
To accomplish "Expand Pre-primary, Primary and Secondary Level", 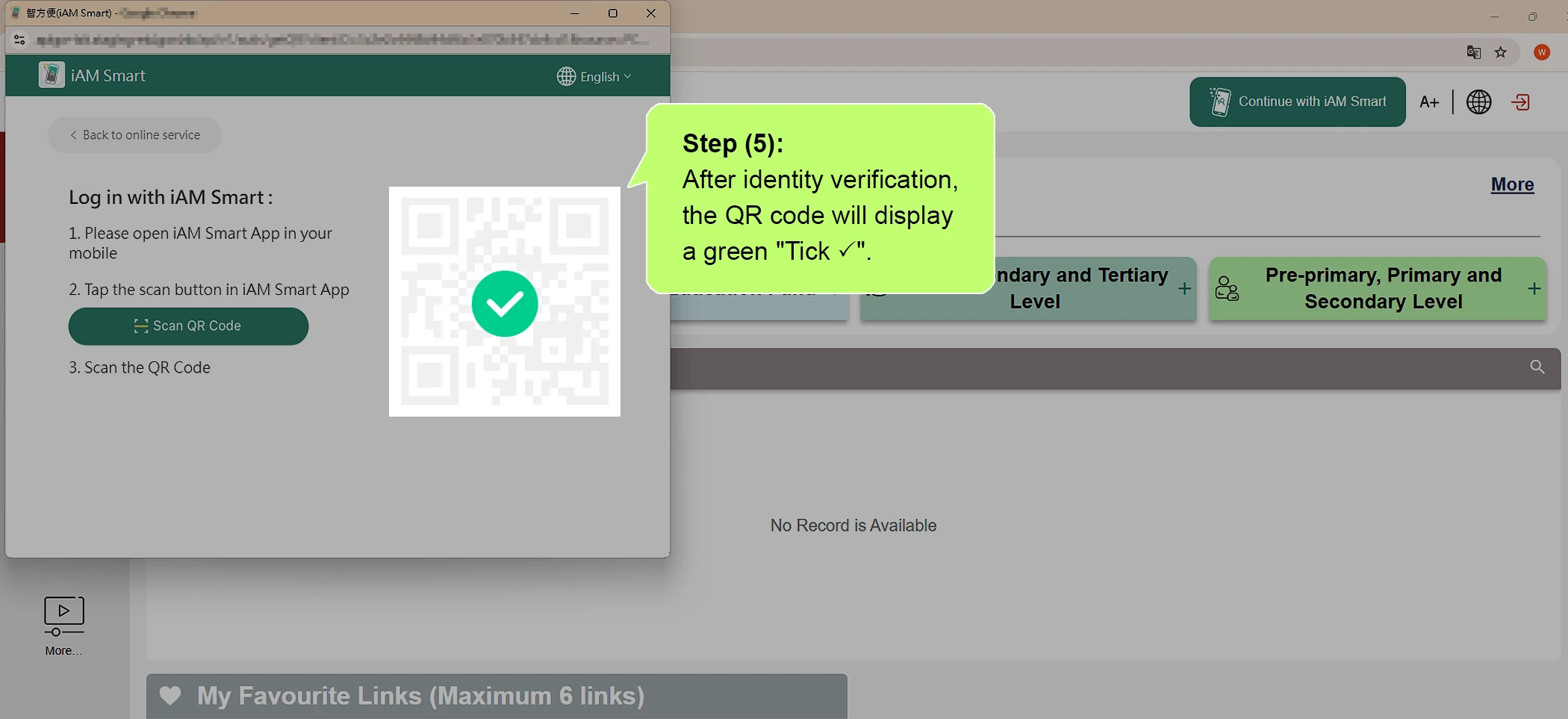I will [x=1534, y=289].
